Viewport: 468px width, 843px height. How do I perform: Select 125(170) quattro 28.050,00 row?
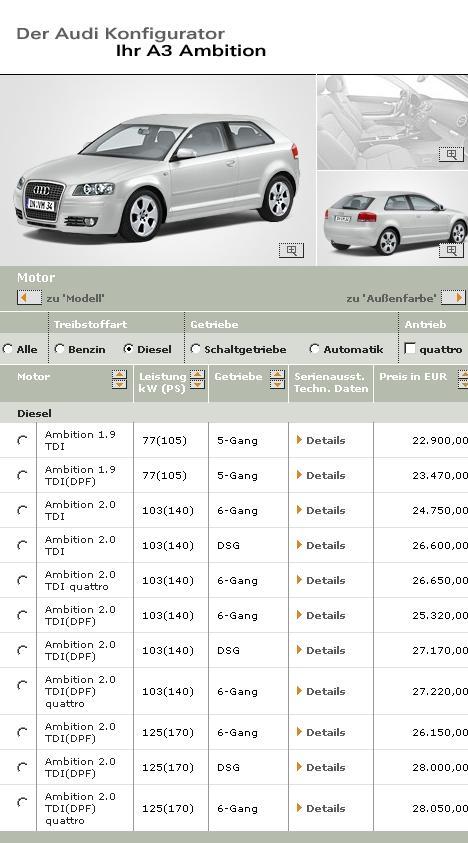click(22, 802)
